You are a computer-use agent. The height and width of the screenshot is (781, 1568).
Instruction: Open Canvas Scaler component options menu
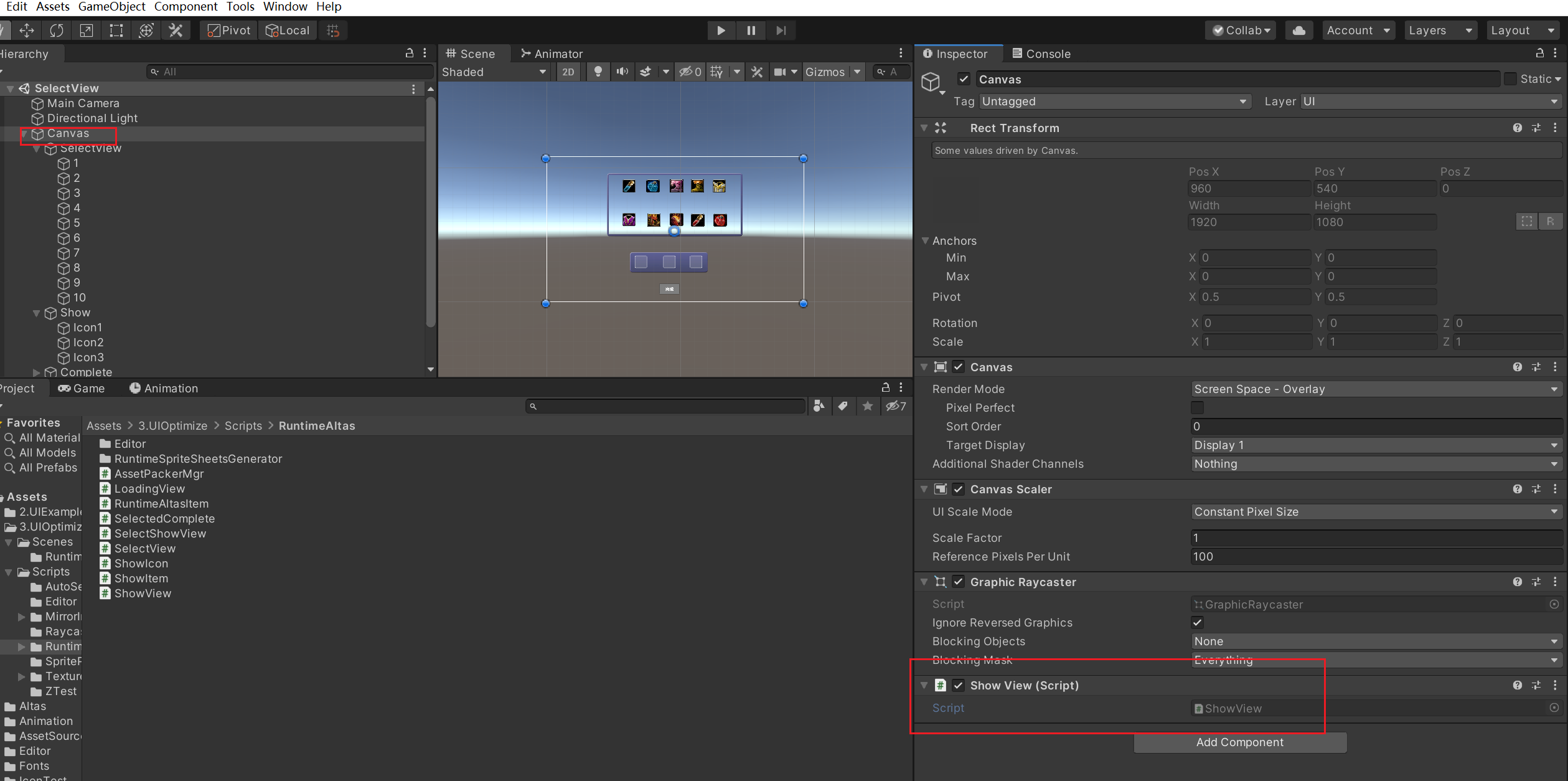point(1555,489)
